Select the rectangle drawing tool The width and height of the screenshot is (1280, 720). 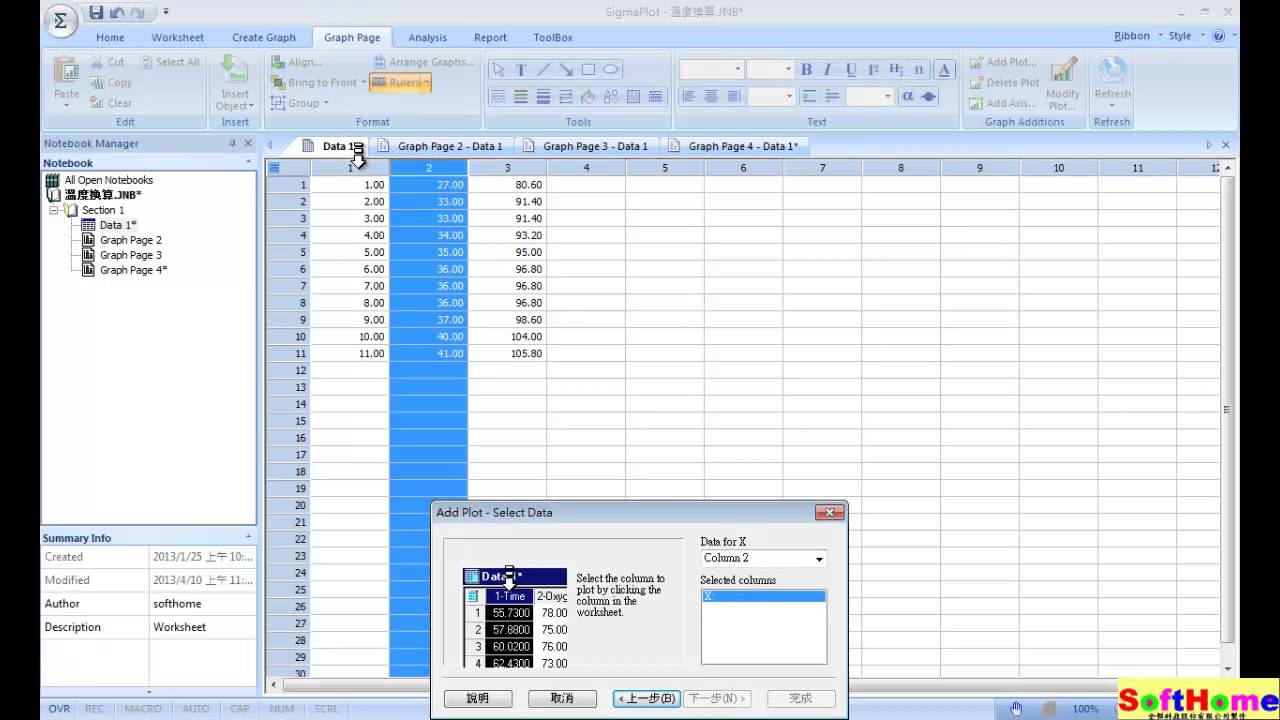588,70
